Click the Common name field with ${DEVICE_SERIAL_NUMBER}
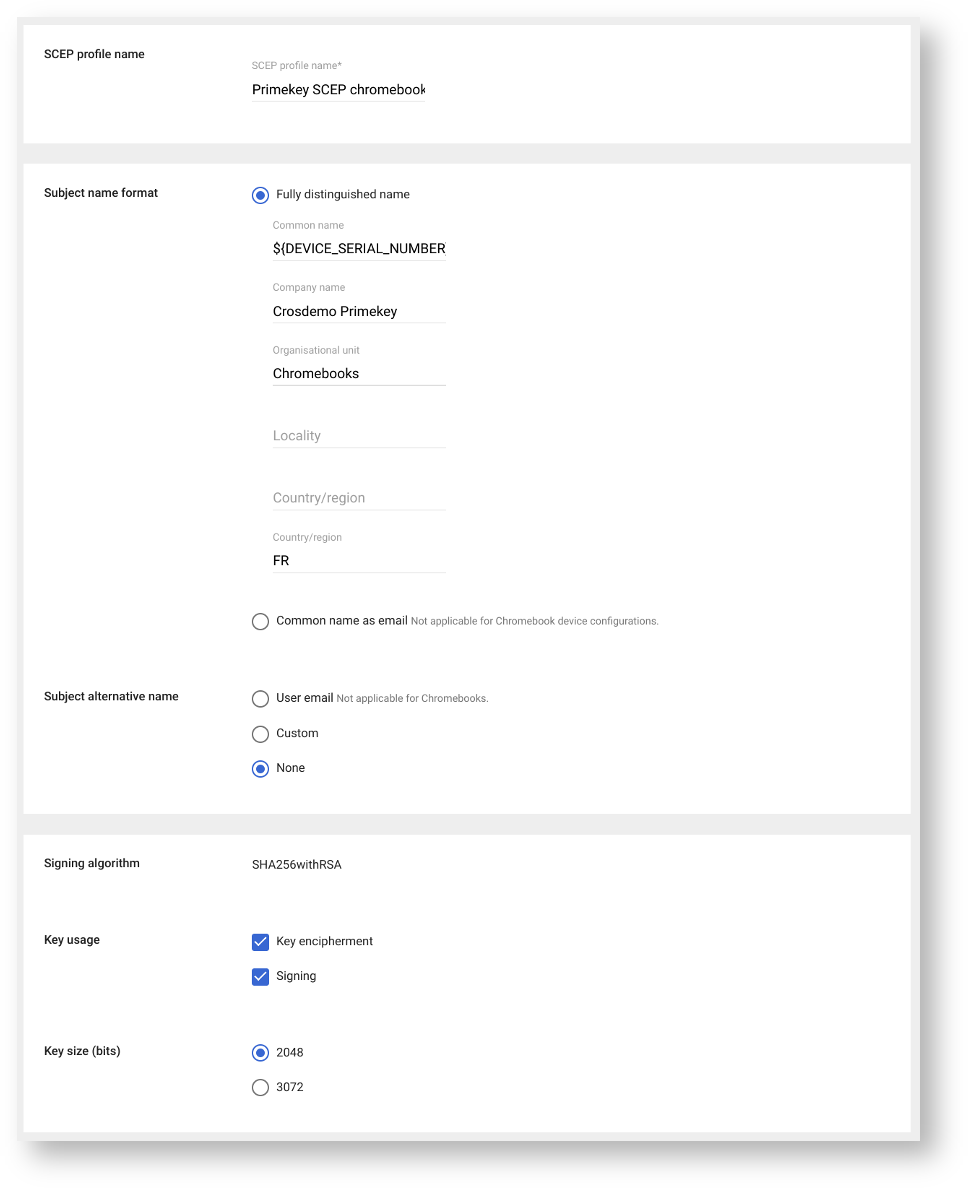Viewport: 969px width, 1189px height. (x=358, y=248)
